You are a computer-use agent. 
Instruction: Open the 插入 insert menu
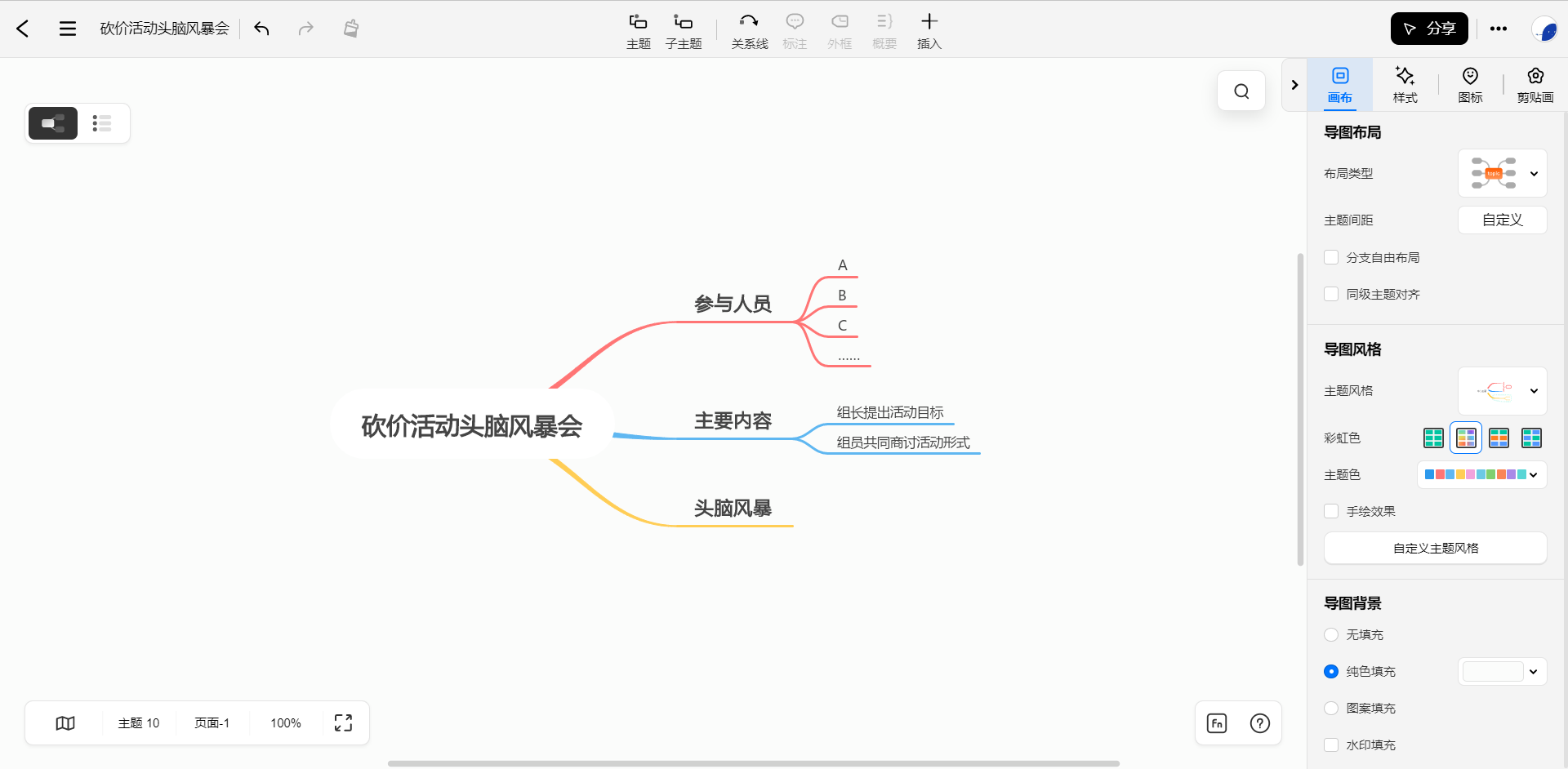[x=929, y=31]
